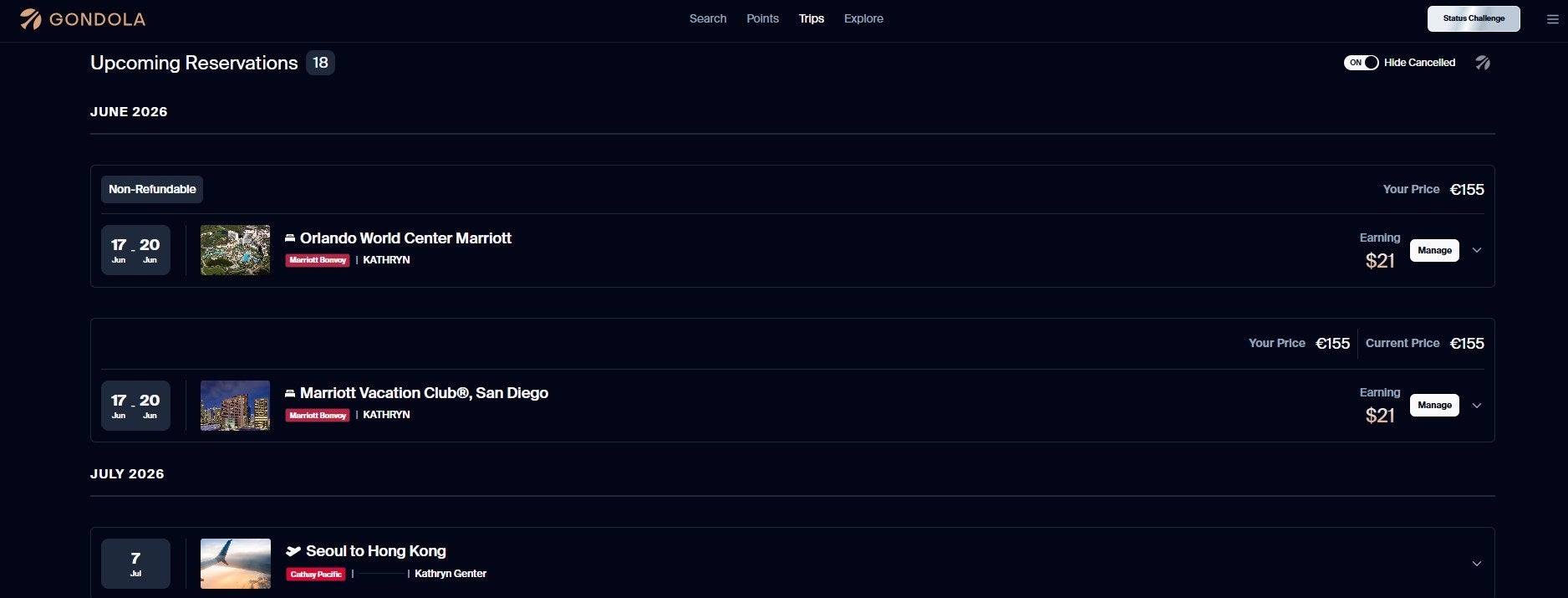Switch to the Explore tab
1568x598 pixels.
click(x=863, y=18)
